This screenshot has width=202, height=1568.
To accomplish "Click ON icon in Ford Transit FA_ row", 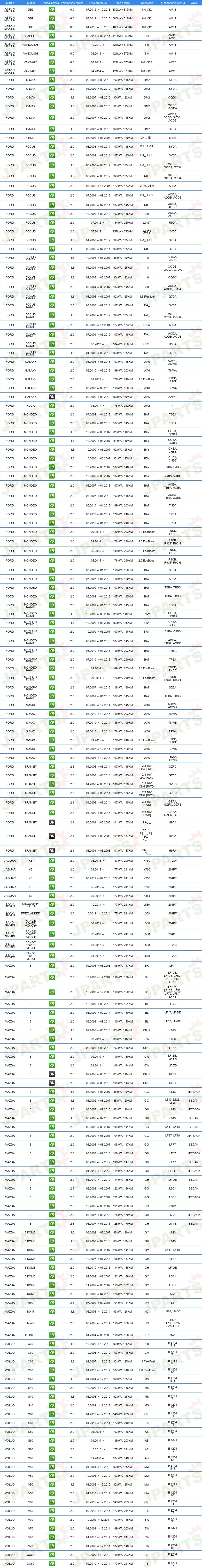I will pyautogui.click(x=52, y=822).
